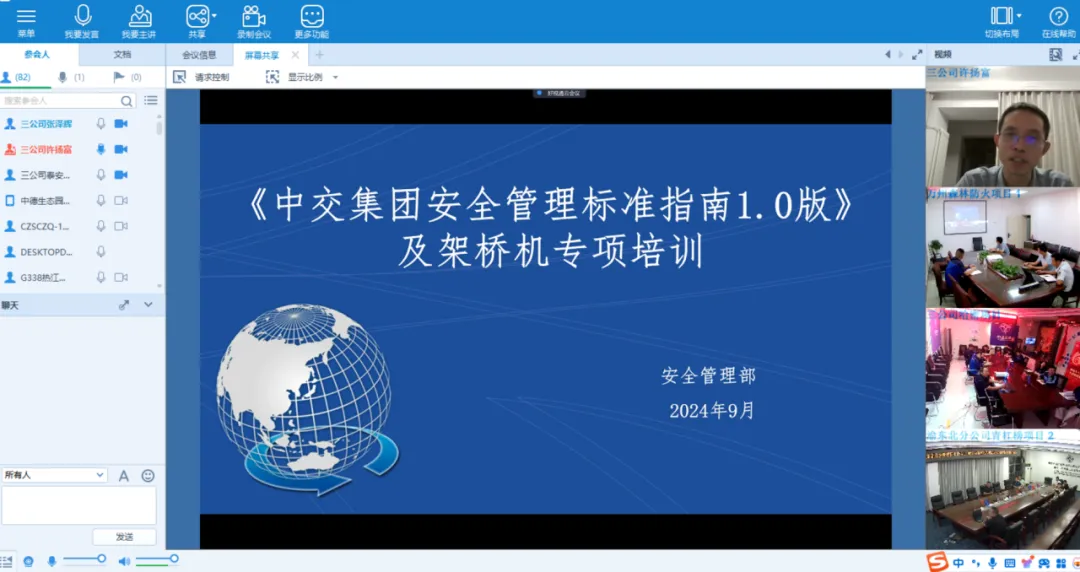Switch to the 会议信息 tab
Image resolution: width=1080 pixels, height=572 pixels.
[199, 55]
